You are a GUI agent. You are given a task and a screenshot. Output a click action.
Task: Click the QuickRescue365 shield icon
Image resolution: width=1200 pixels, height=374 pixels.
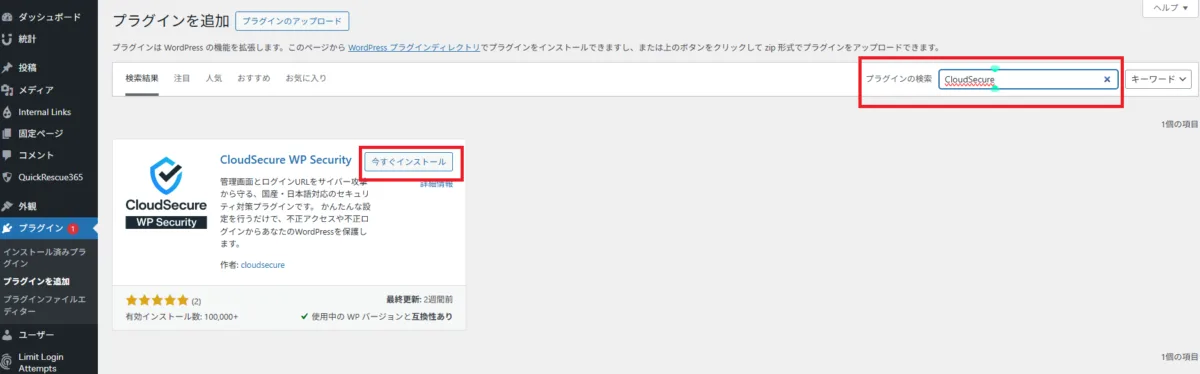pyautogui.click(x=8, y=177)
